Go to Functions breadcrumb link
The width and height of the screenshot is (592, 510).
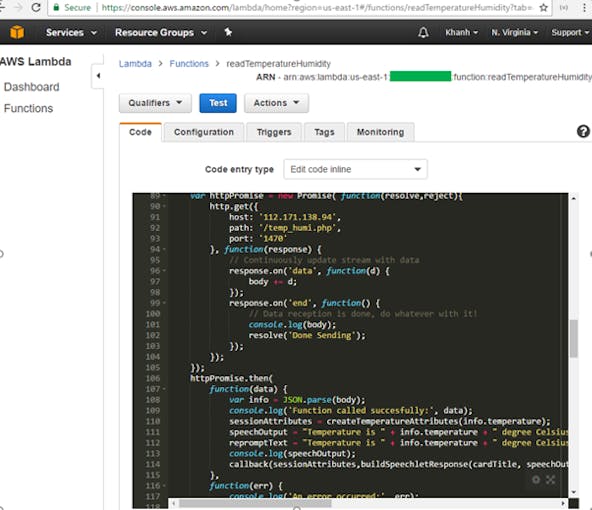(x=189, y=63)
